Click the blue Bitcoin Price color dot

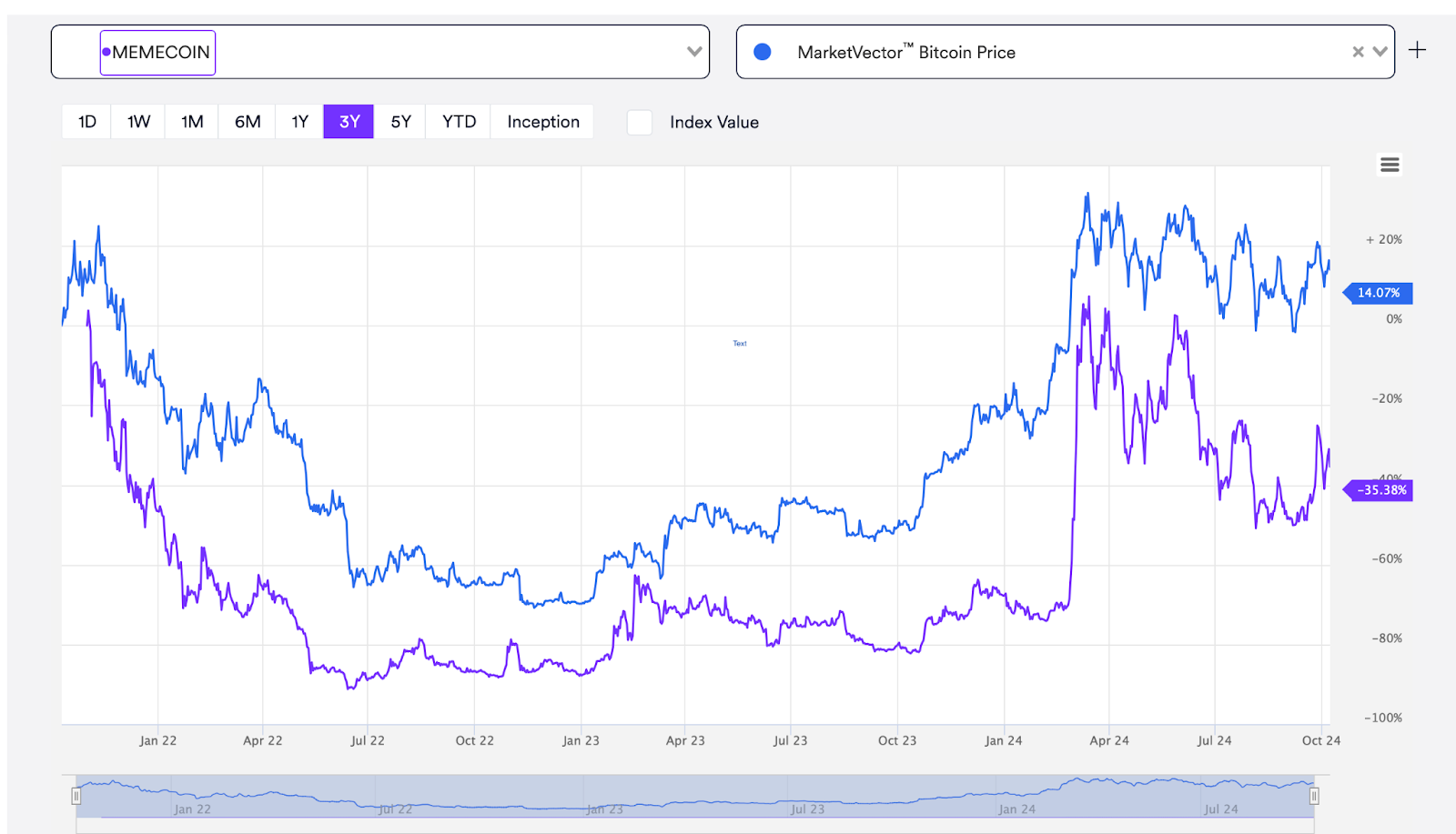763,52
